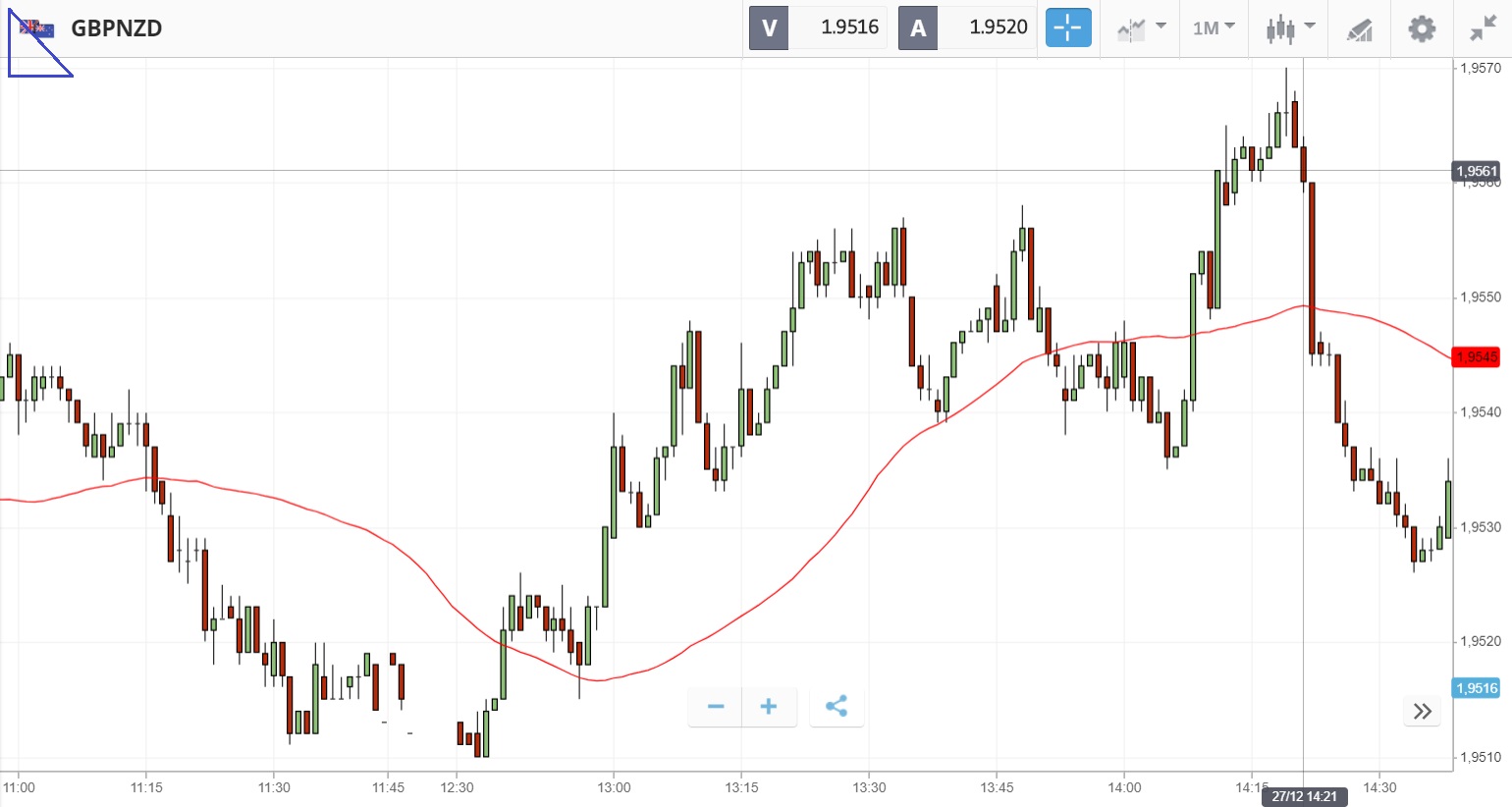Open chart settings gear
Screen dimensions: 1512x807
(x=1421, y=28)
